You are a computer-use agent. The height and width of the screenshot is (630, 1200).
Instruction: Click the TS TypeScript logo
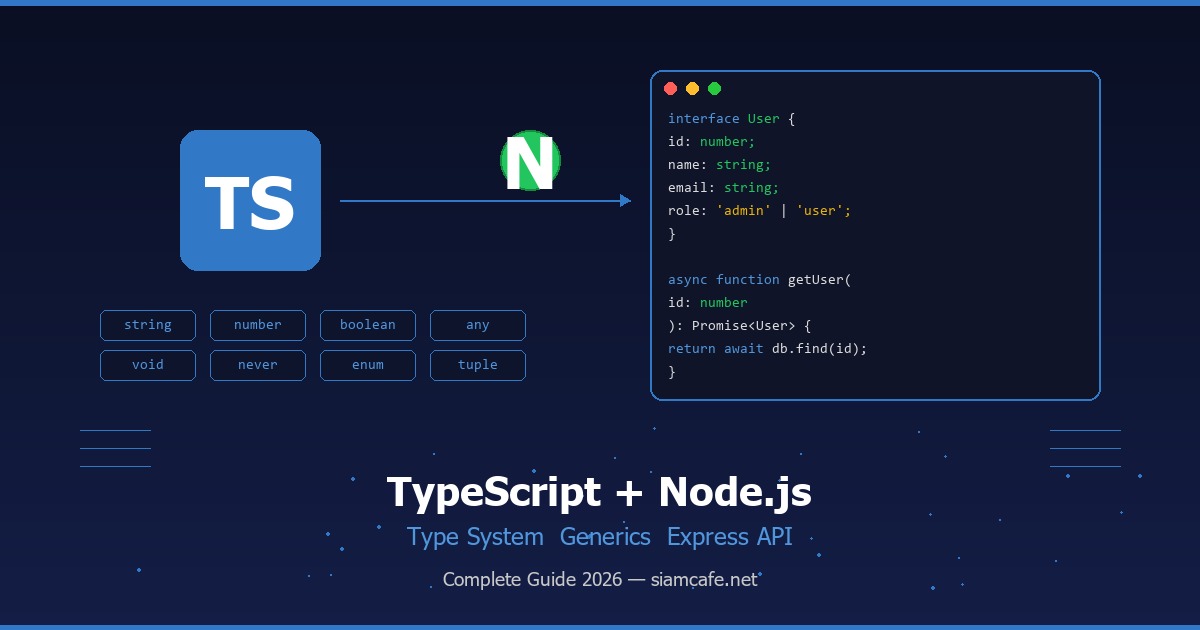(250, 200)
